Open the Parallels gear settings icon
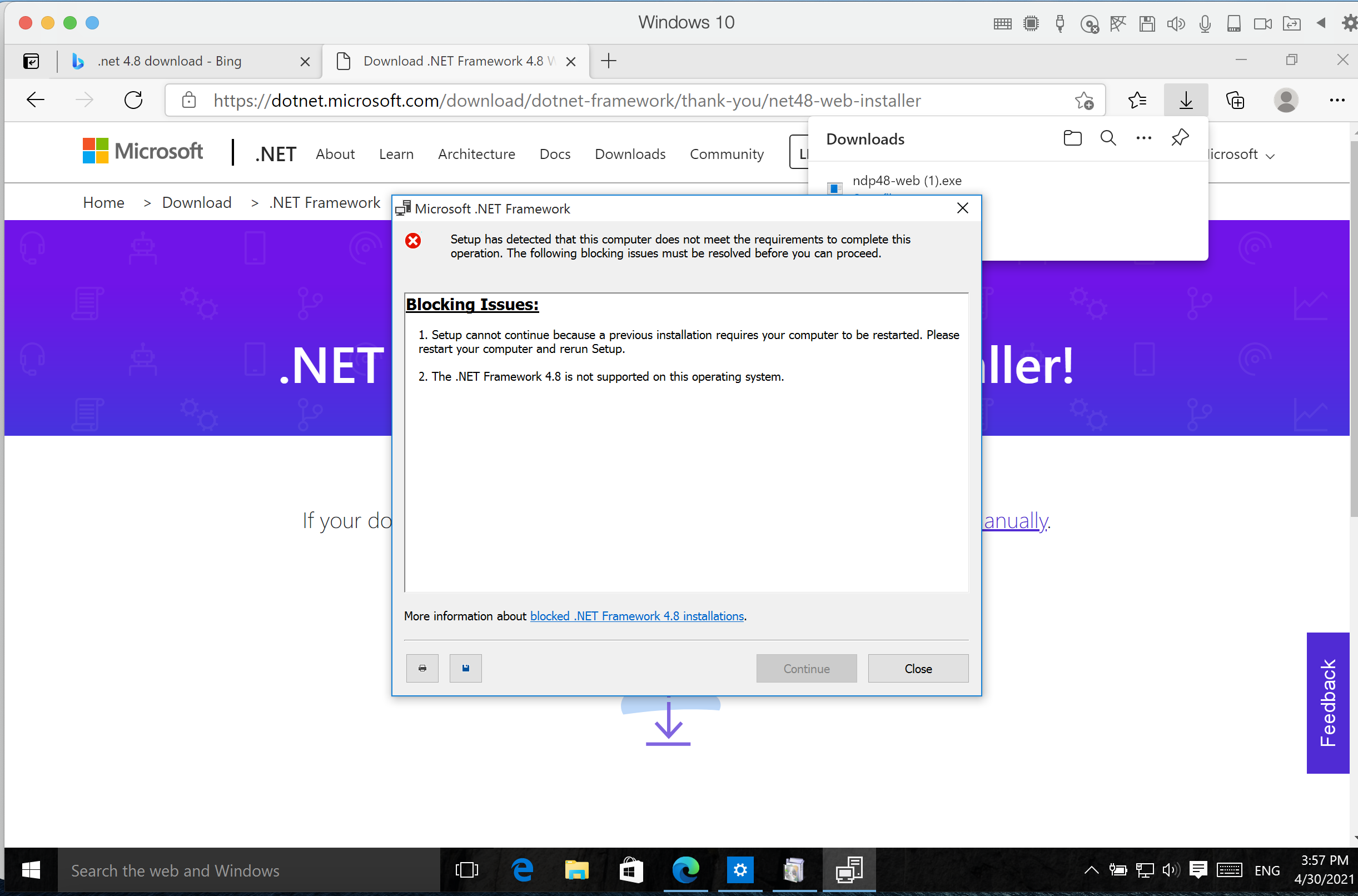 (1349, 23)
